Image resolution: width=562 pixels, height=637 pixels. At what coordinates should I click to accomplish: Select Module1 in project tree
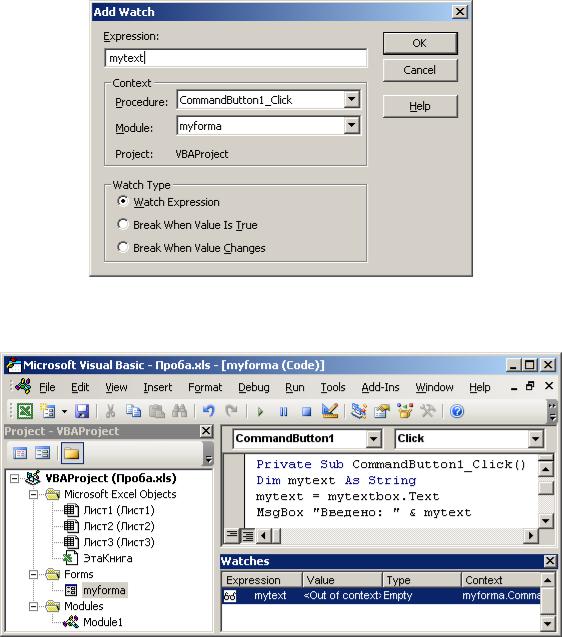102,622
